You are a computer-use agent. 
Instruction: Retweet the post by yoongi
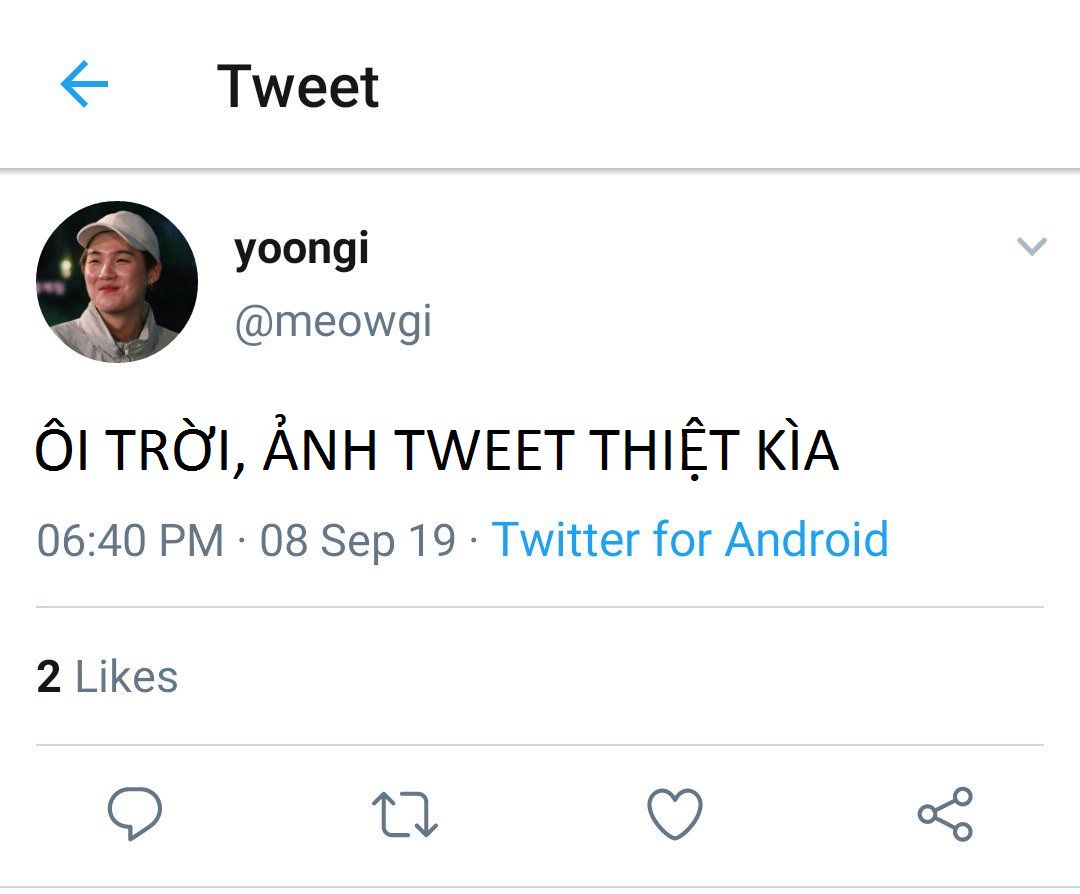tap(404, 813)
